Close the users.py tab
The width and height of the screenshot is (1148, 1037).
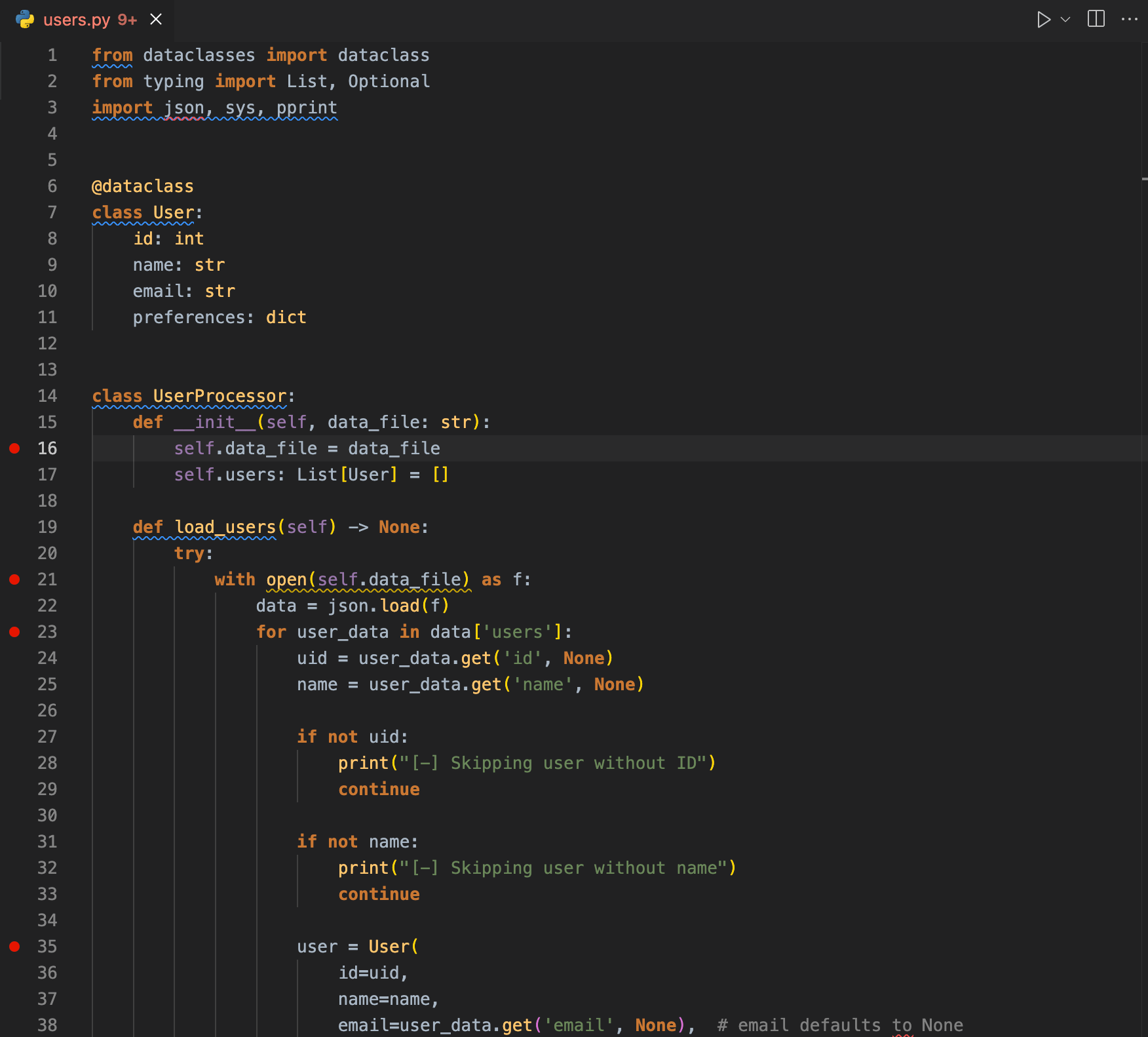(155, 19)
